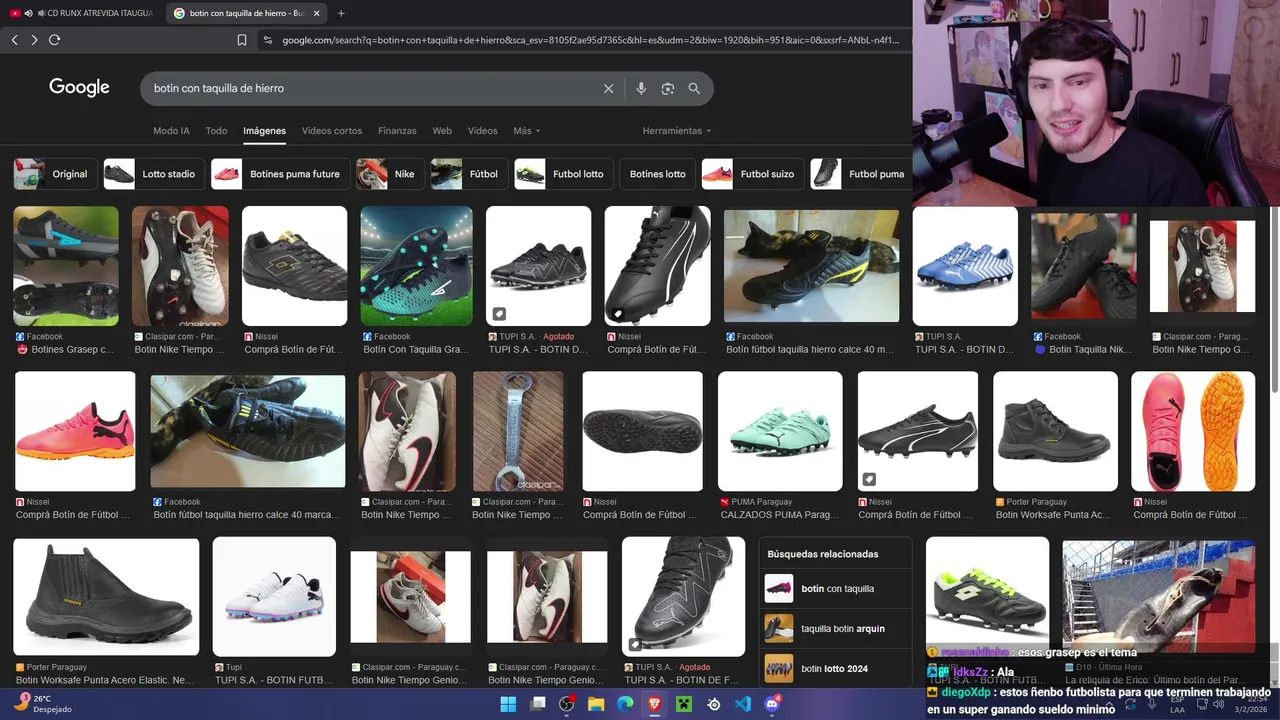
Task: Search by image with Google Lens
Action: point(668,88)
